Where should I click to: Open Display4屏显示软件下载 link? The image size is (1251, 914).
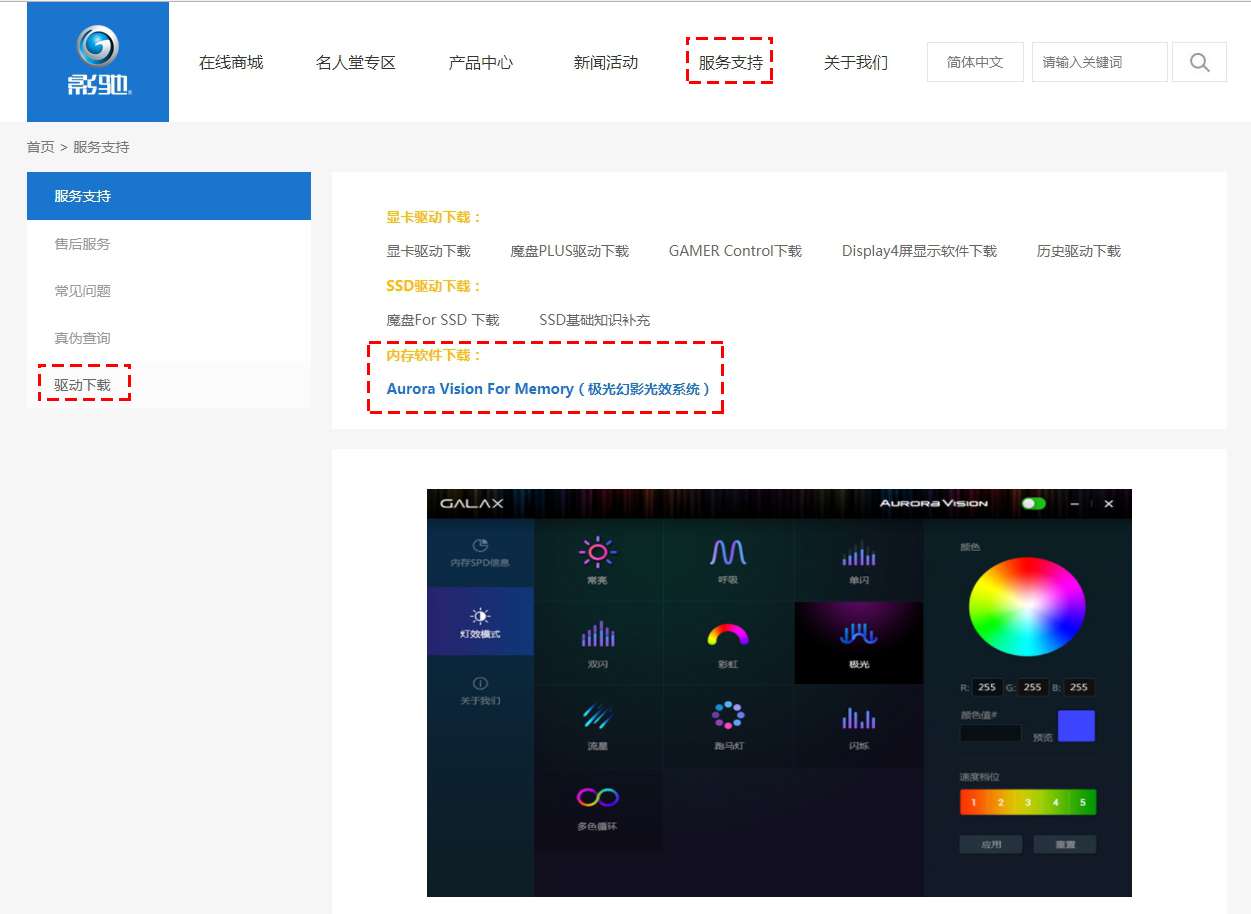pos(920,251)
